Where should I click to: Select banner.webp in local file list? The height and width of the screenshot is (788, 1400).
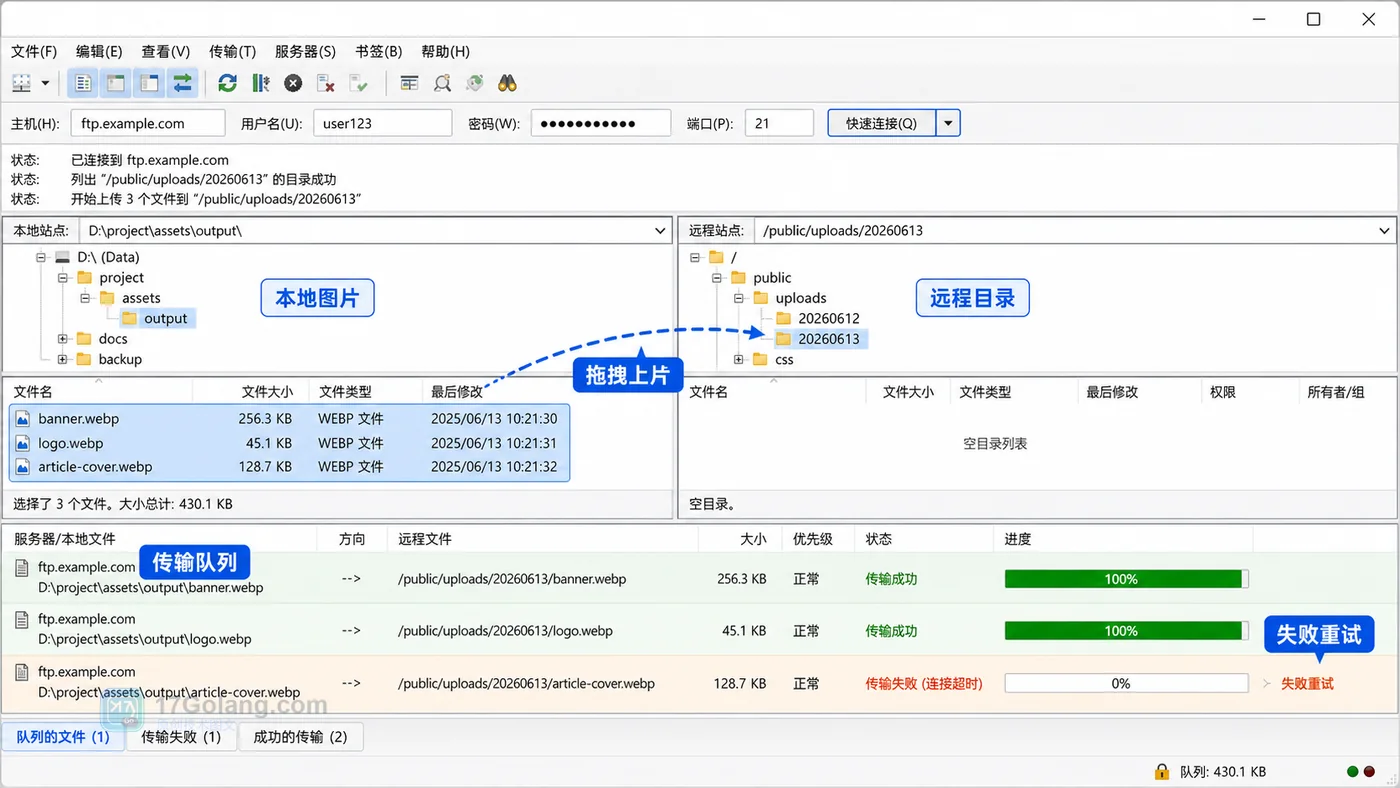pyautogui.click(x=289, y=418)
